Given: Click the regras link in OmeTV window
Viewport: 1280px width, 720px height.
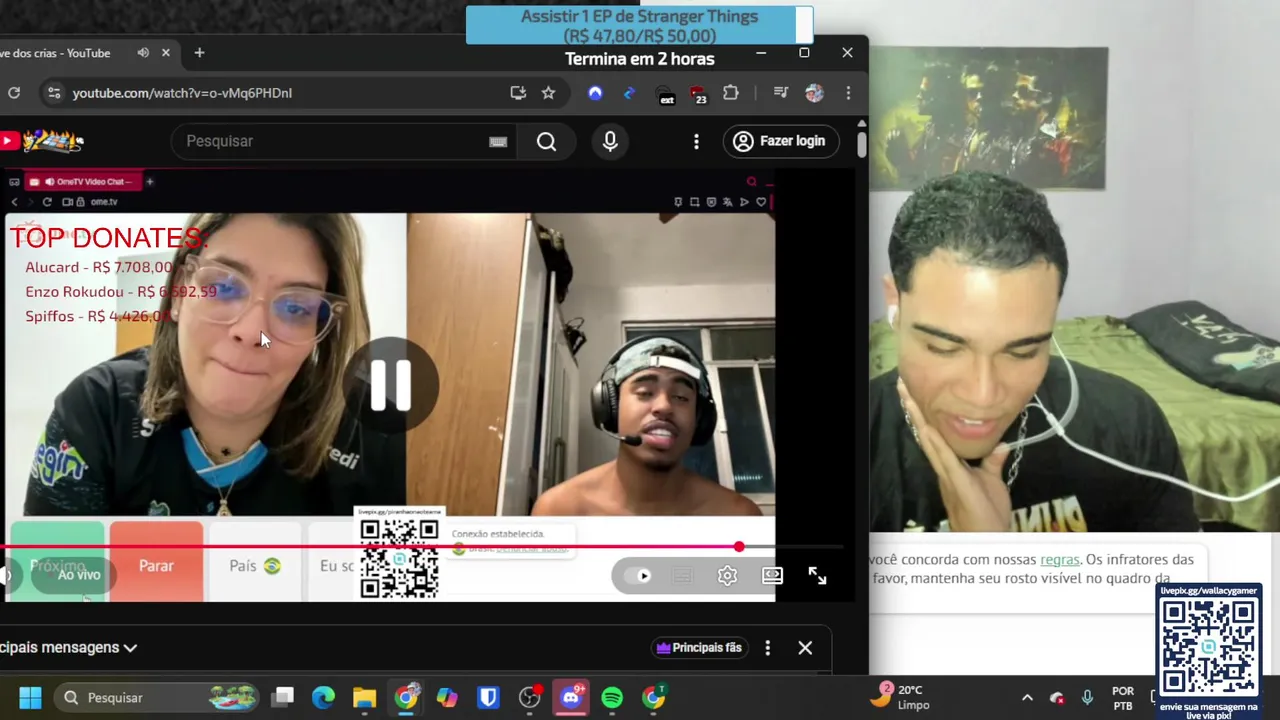Looking at the screenshot, I should click(1059, 560).
